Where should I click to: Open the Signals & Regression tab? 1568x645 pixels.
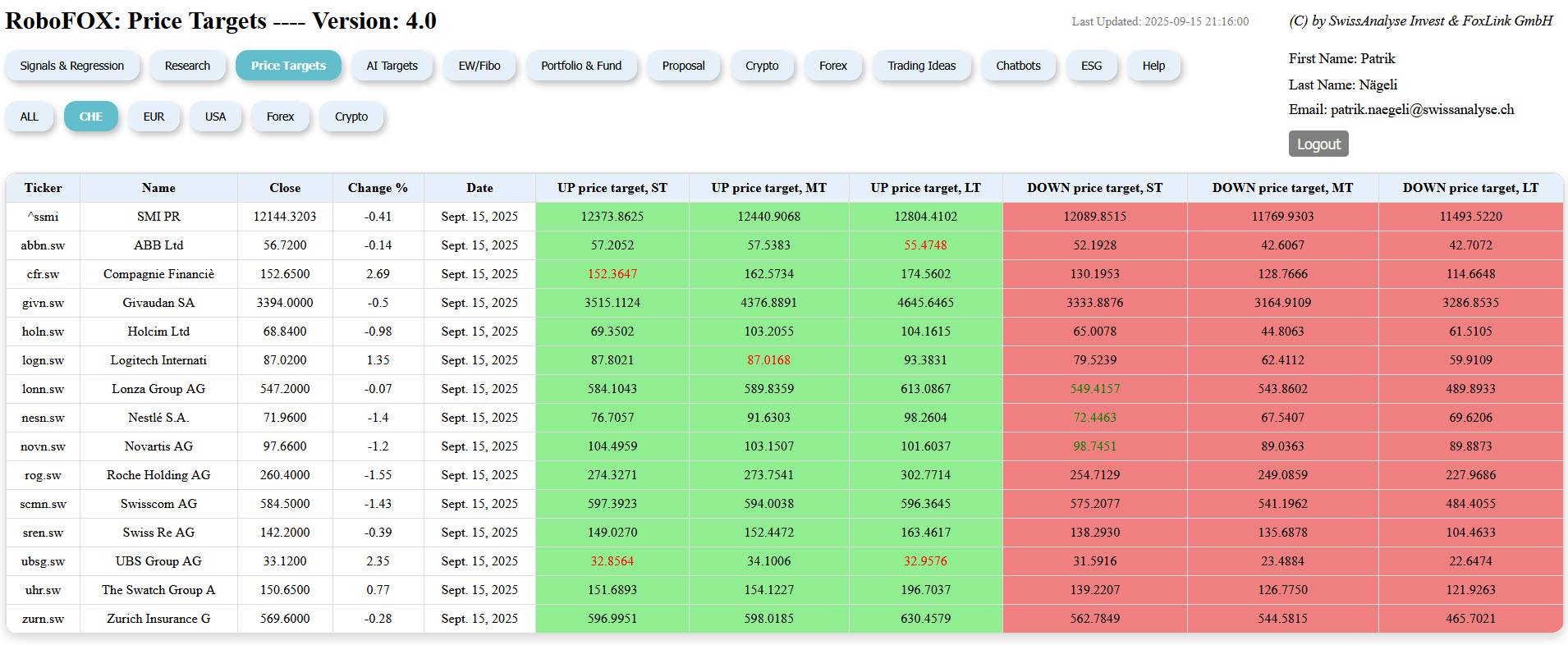pos(72,66)
